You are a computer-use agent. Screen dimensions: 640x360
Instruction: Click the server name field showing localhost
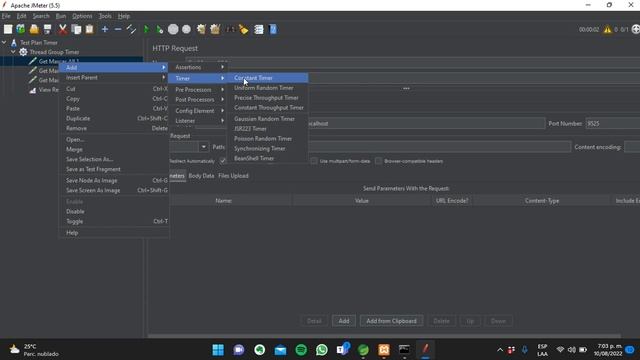click(x=427, y=123)
